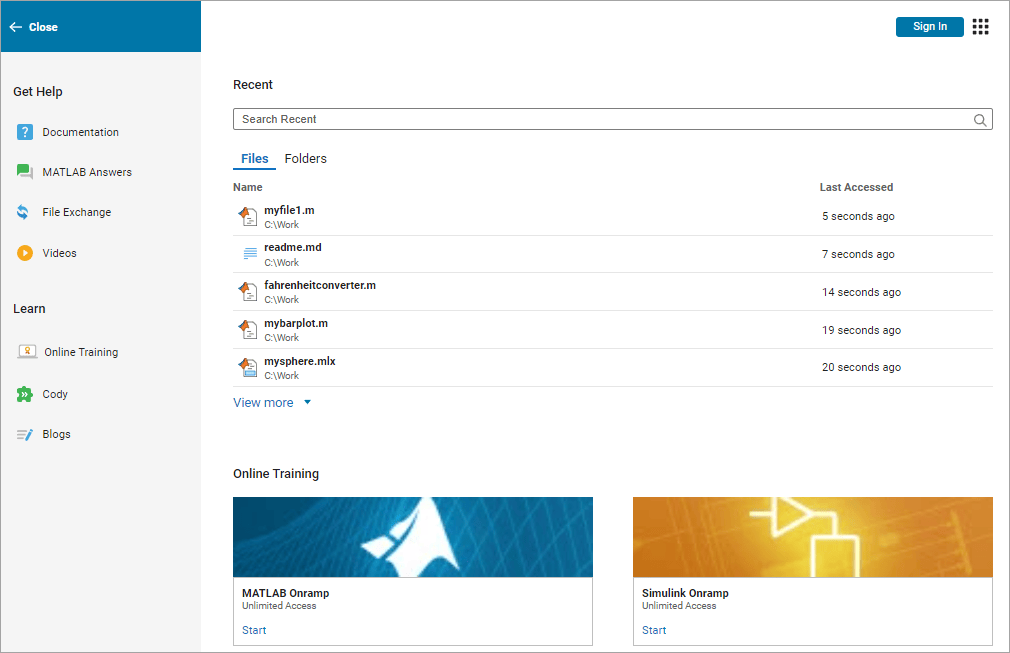Open recent file mysphere.mlx
Image resolution: width=1010 pixels, height=653 pixels.
(300, 361)
